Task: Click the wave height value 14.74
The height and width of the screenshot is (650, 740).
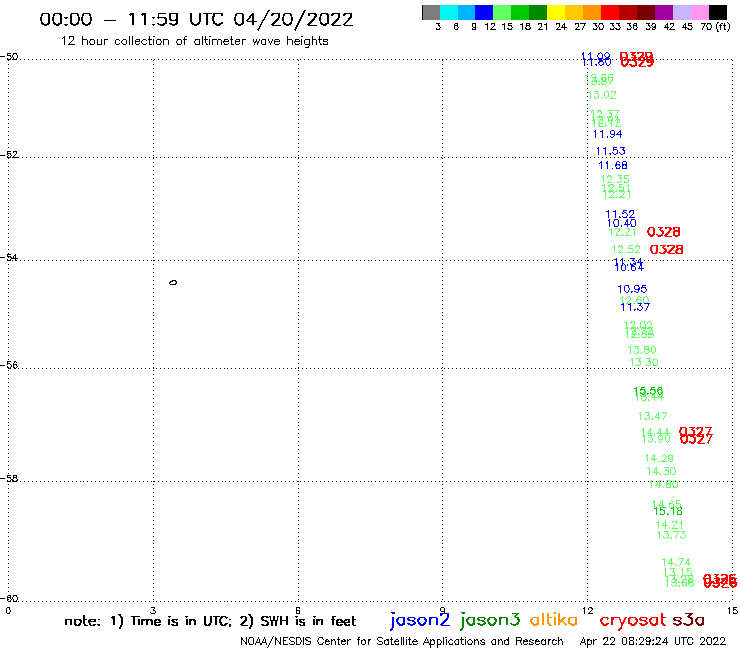Action: pyautogui.click(x=676, y=562)
